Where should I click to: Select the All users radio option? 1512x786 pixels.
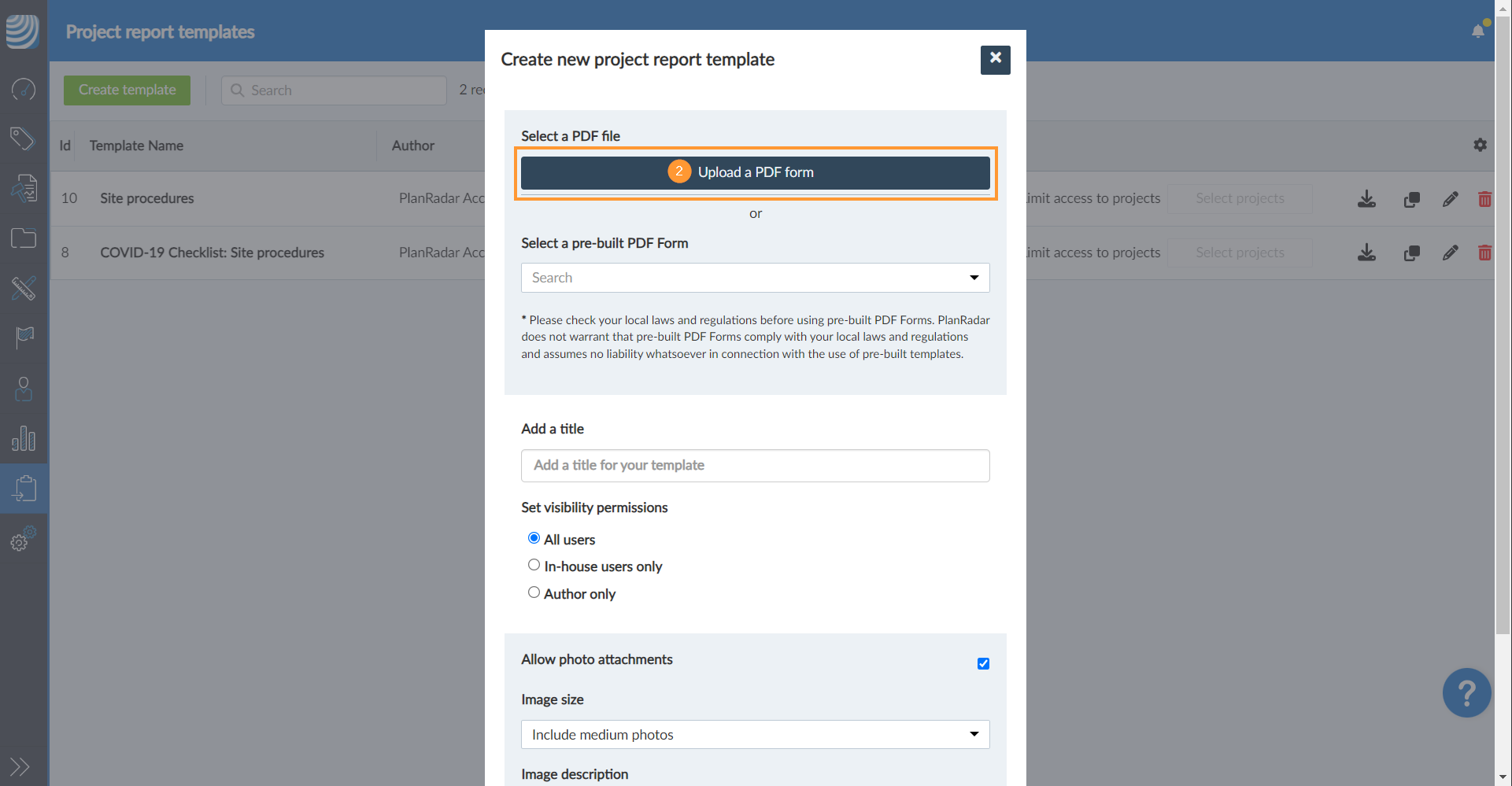[534, 538]
